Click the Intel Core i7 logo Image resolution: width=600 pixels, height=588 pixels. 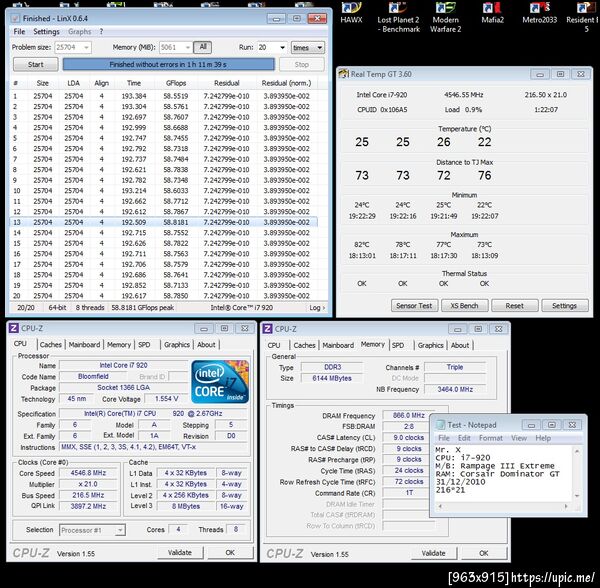(220, 381)
